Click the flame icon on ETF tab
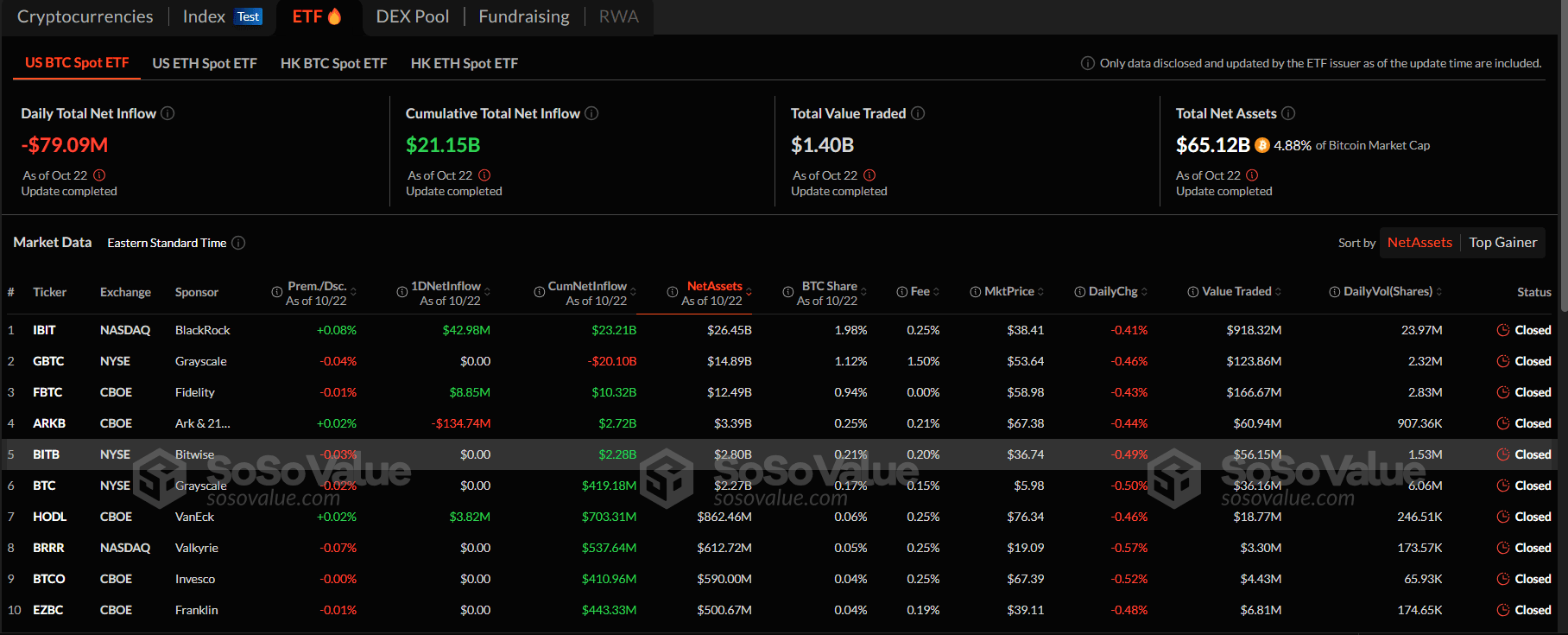Viewport: 1568px width, 635px height. click(x=334, y=16)
